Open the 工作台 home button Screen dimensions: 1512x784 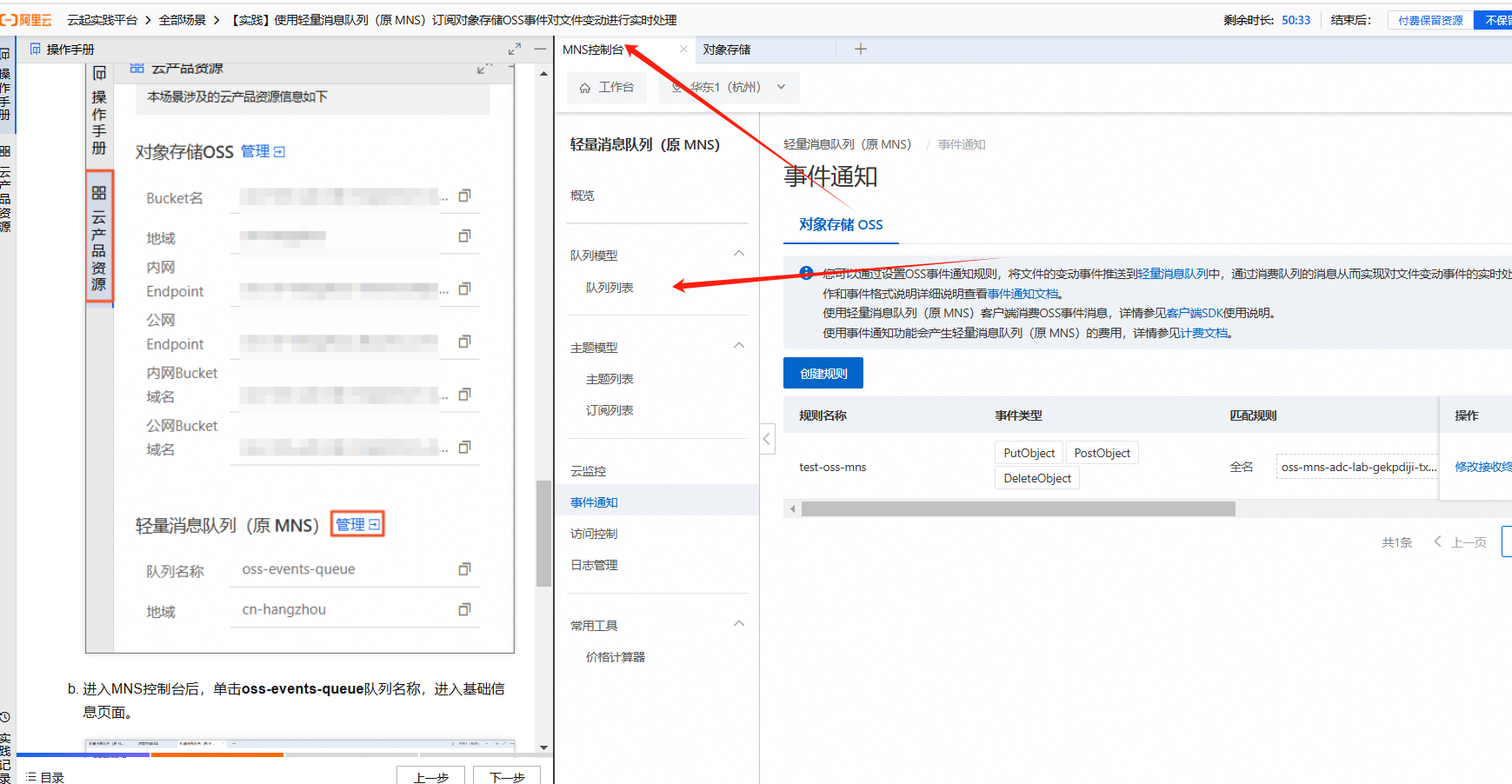click(x=607, y=87)
